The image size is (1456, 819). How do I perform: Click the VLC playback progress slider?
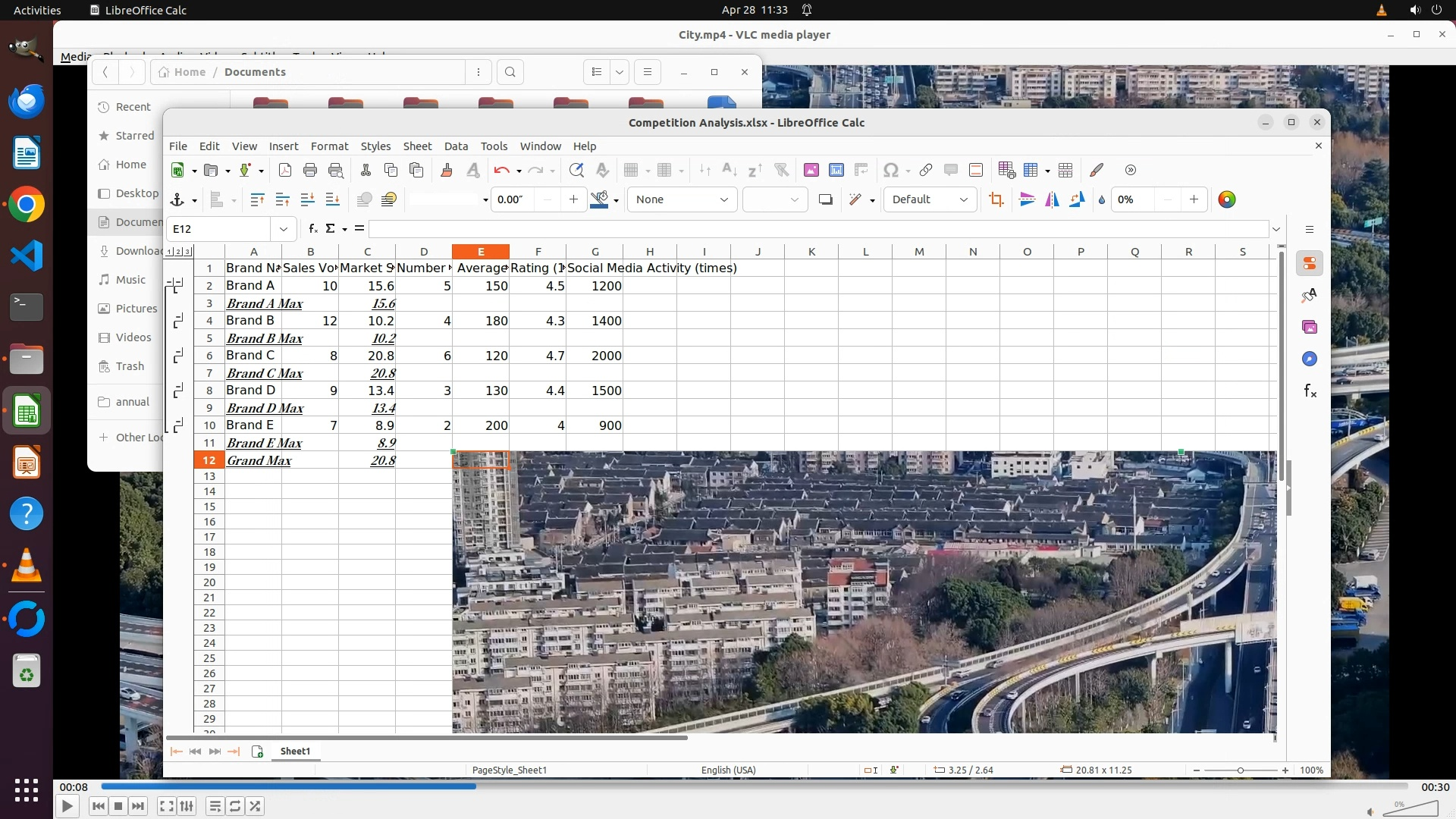click(754, 786)
